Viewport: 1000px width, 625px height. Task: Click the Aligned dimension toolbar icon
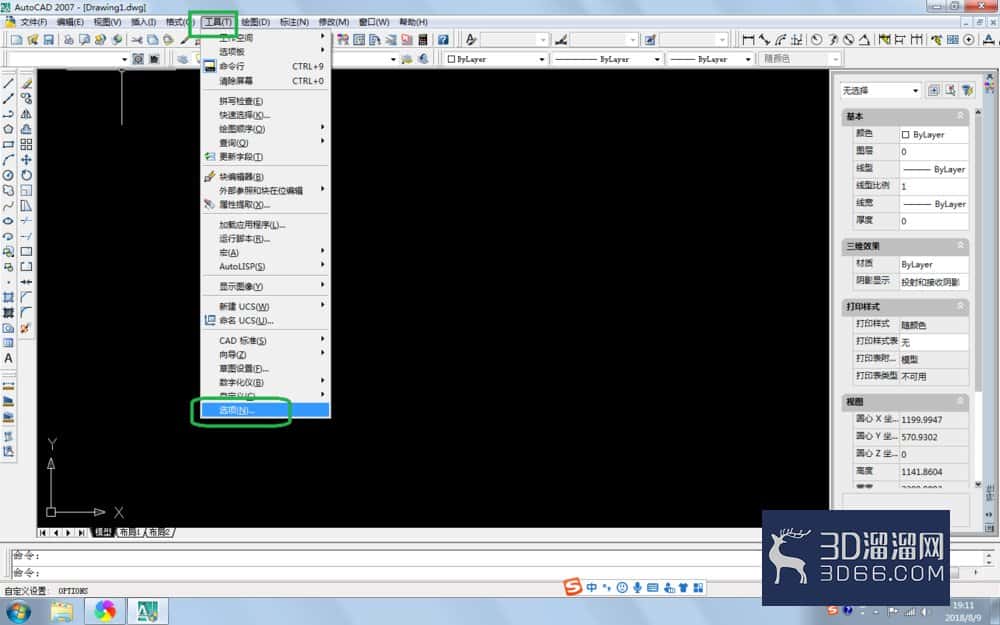(765, 40)
